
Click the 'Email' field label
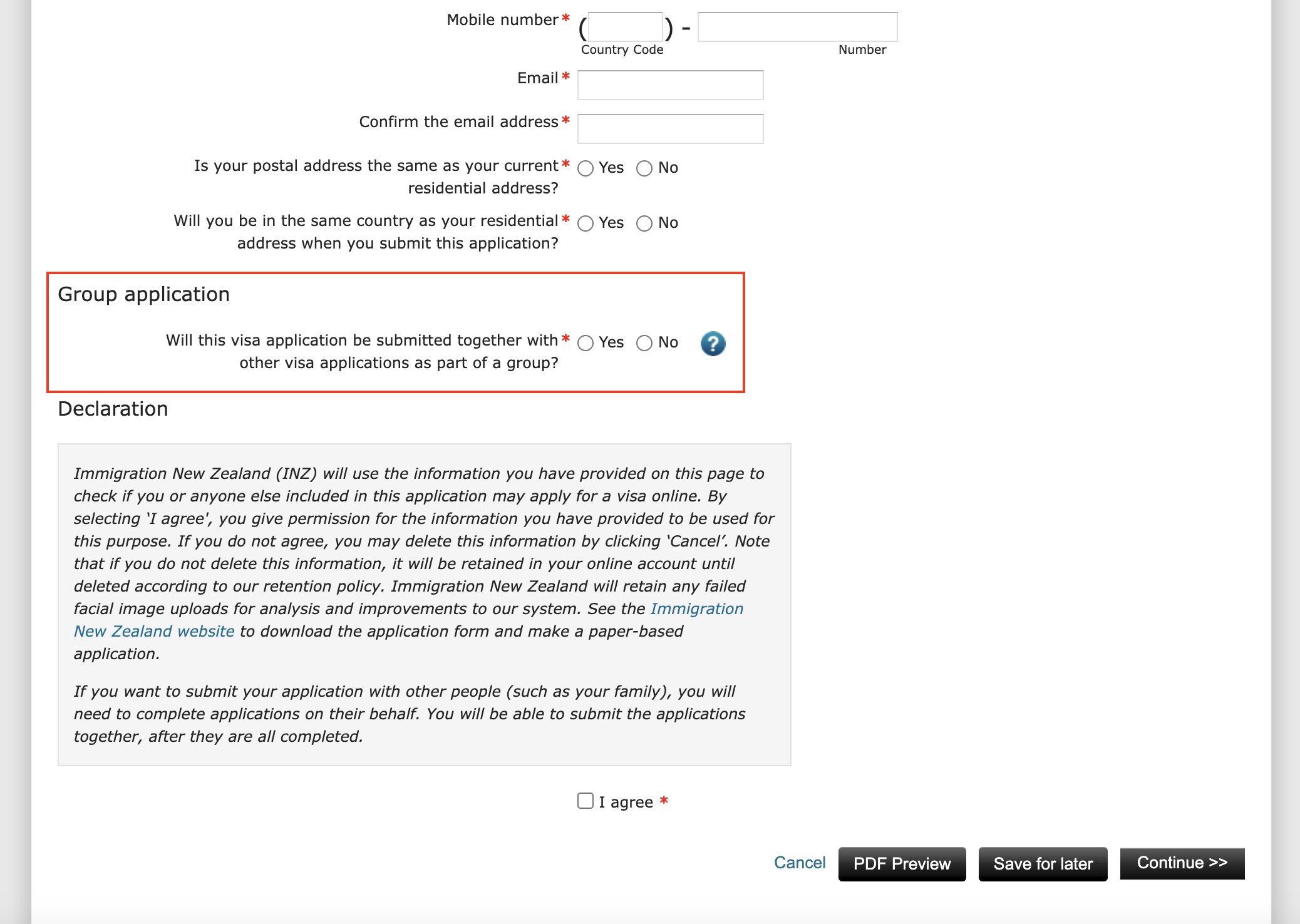pyautogui.click(x=537, y=78)
